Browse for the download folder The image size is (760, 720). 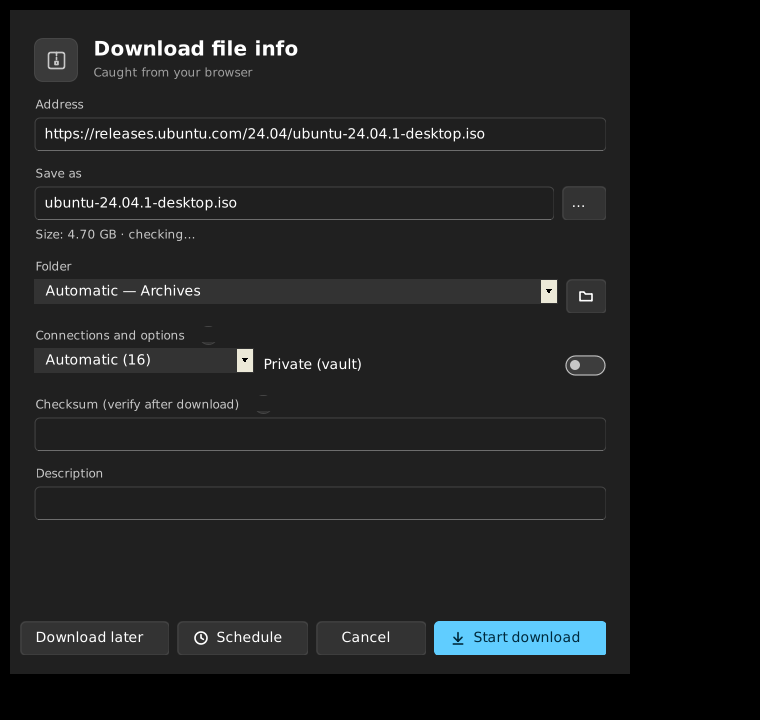(x=586, y=296)
